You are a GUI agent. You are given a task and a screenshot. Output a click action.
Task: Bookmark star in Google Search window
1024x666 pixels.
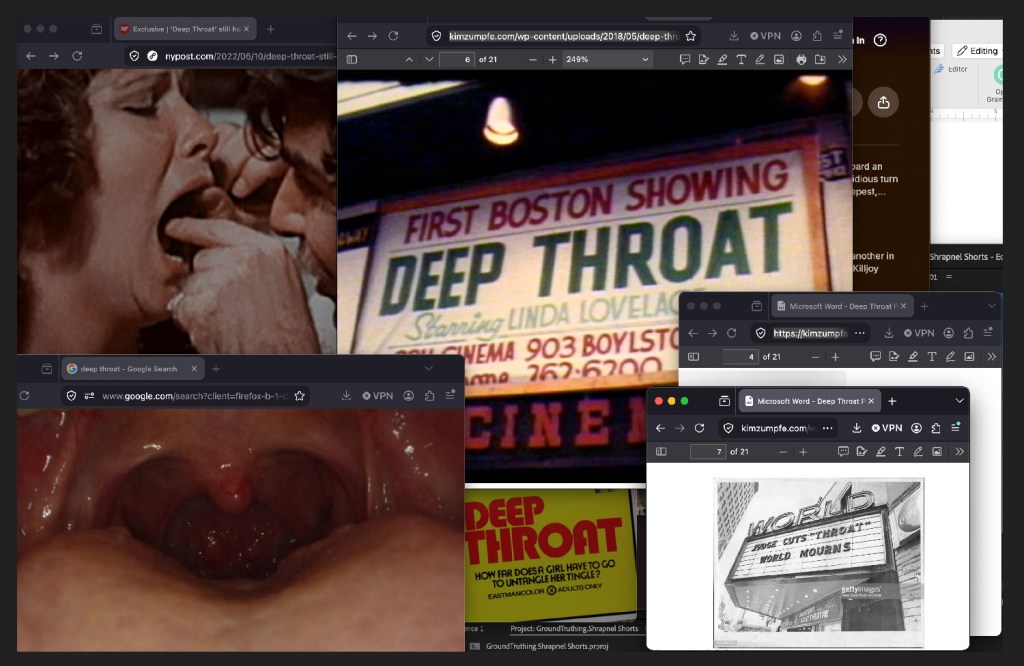[x=299, y=396]
